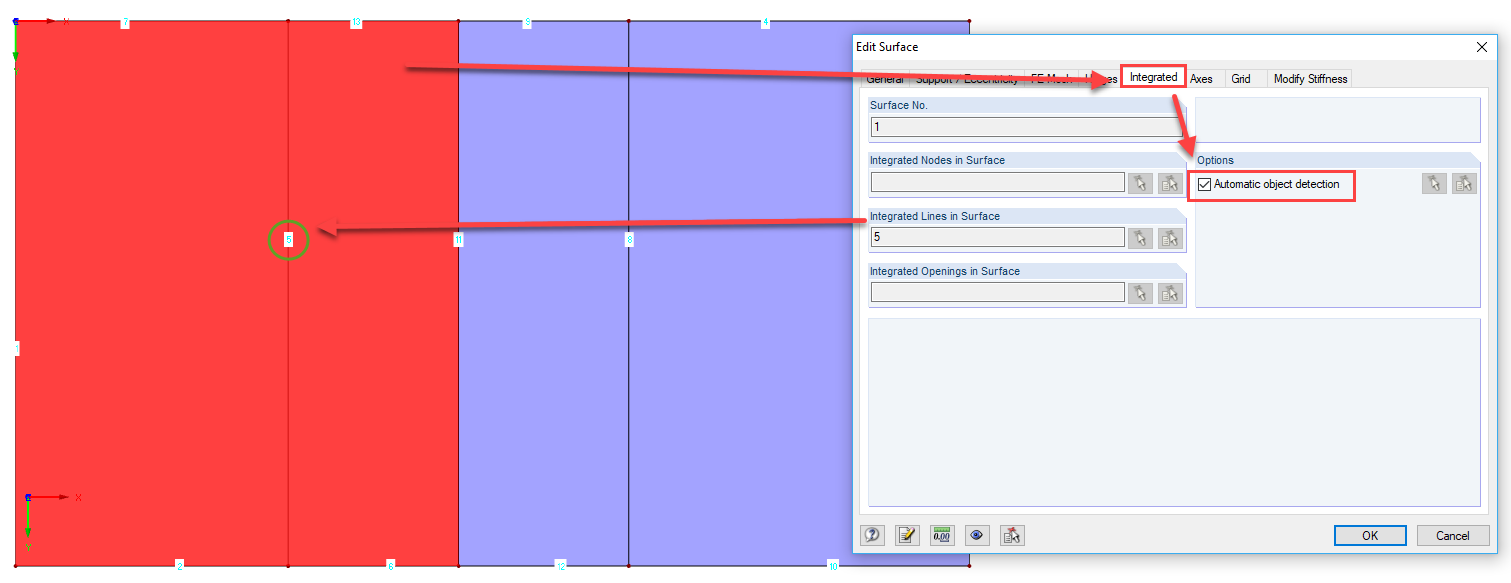The width and height of the screenshot is (1511, 583).
Task: Switch to the Axes tab
Action: (x=1201, y=78)
